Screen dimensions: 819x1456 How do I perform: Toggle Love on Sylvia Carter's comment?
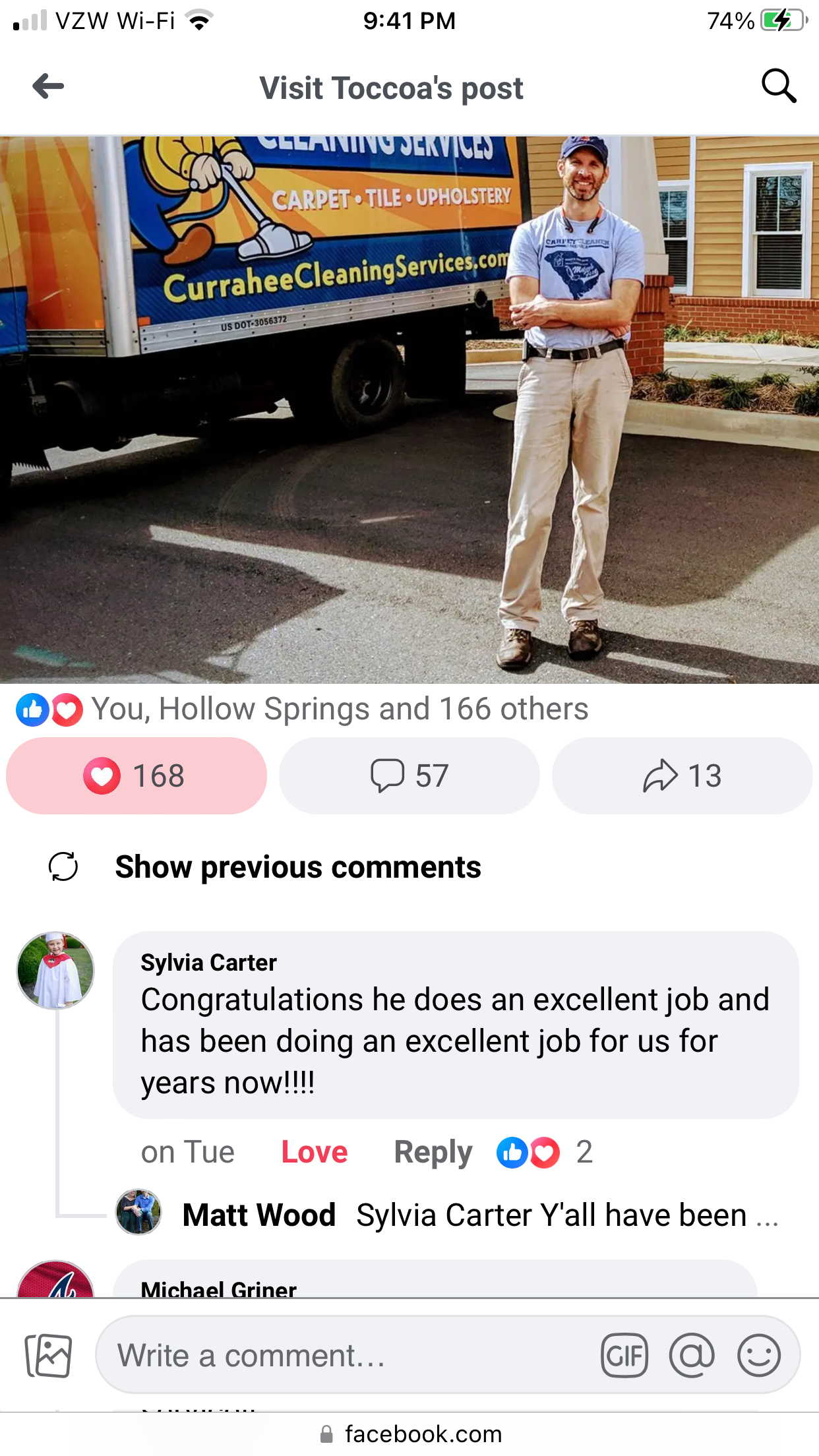[315, 1152]
